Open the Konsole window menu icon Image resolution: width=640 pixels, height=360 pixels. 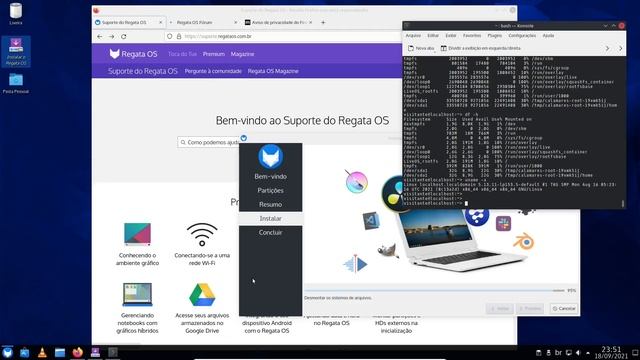coord(407,26)
